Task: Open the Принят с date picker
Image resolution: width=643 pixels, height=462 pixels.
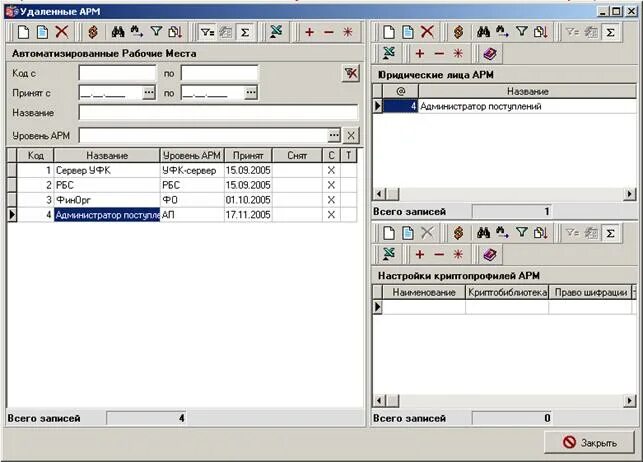Action: 149,93
